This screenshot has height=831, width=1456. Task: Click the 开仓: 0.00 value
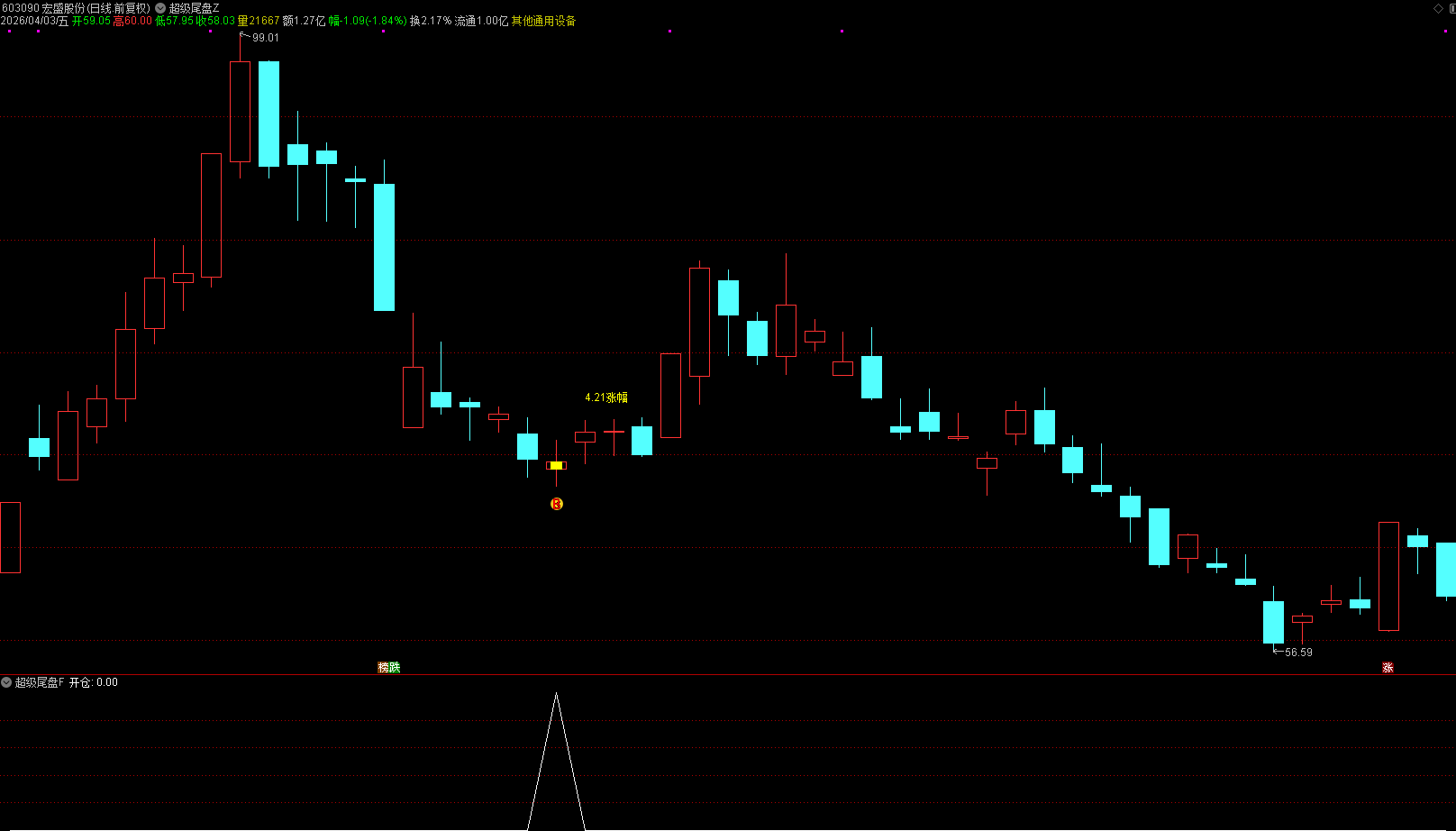[x=94, y=682]
